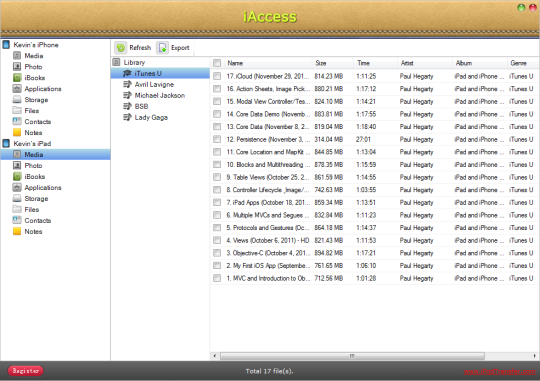Open the www.iPodTransfer.com link
Image resolution: width=540 pixels, height=381 pixels.
tap(500, 371)
